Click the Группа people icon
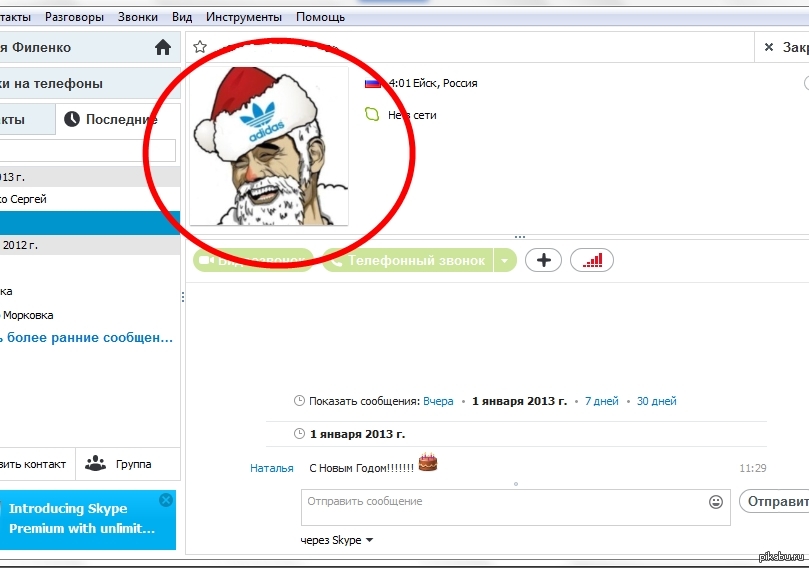The width and height of the screenshot is (809, 568). 95,463
